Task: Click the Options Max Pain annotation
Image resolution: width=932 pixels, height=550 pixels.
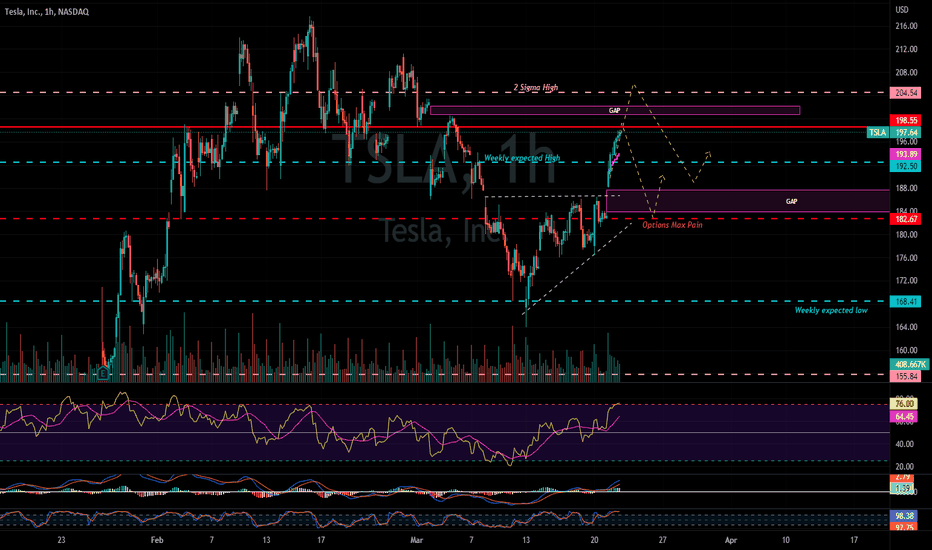Action: pyautogui.click(x=672, y=225)
